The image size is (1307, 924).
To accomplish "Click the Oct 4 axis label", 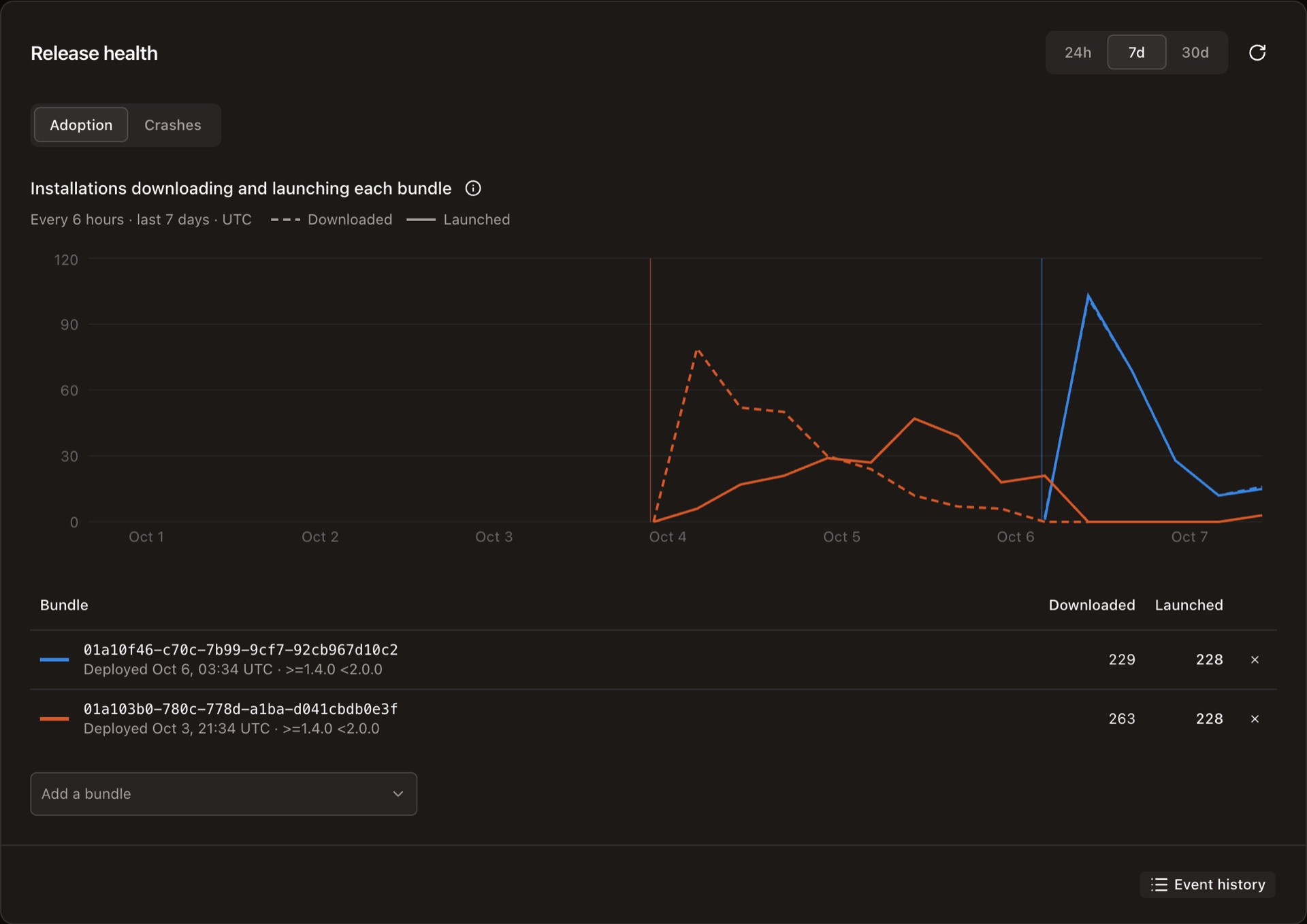I will pyautogui.click(x=667, y=537).
